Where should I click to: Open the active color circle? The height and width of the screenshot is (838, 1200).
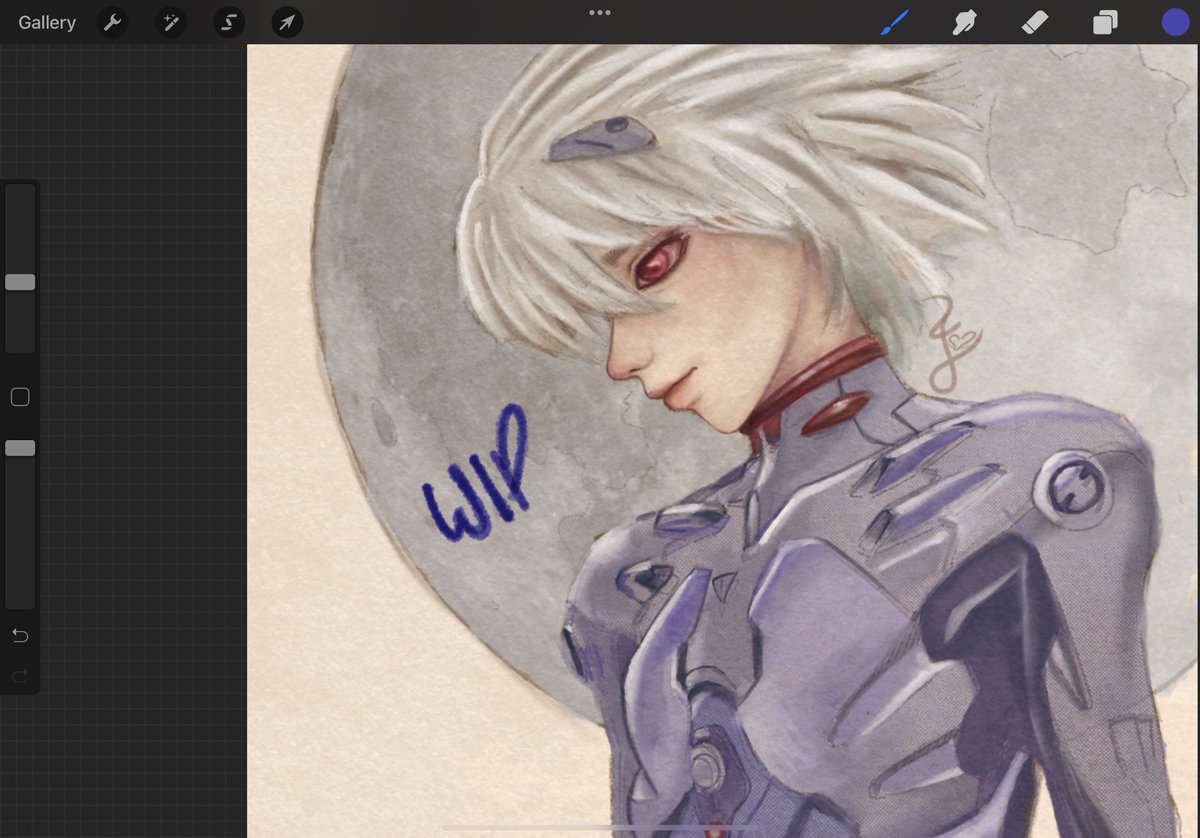(1175, 22)
